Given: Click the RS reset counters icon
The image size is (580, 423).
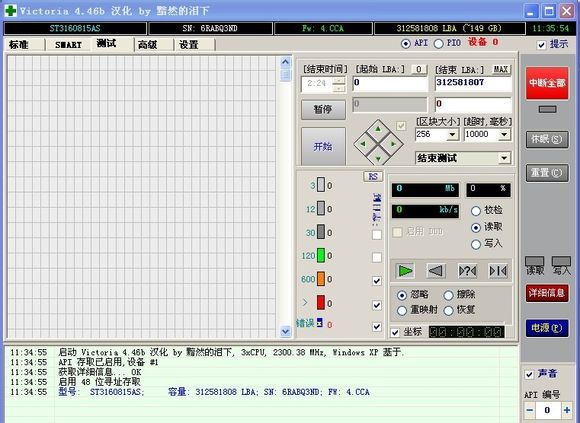Looking at the screenshot, I should click(x=373, y=177).
